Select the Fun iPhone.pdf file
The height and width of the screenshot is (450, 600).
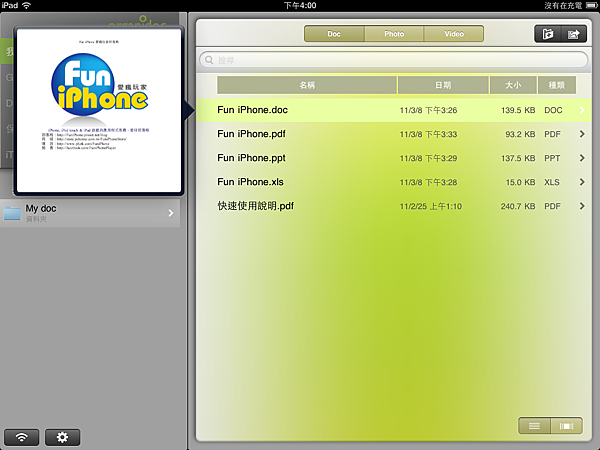pos(394,134)
